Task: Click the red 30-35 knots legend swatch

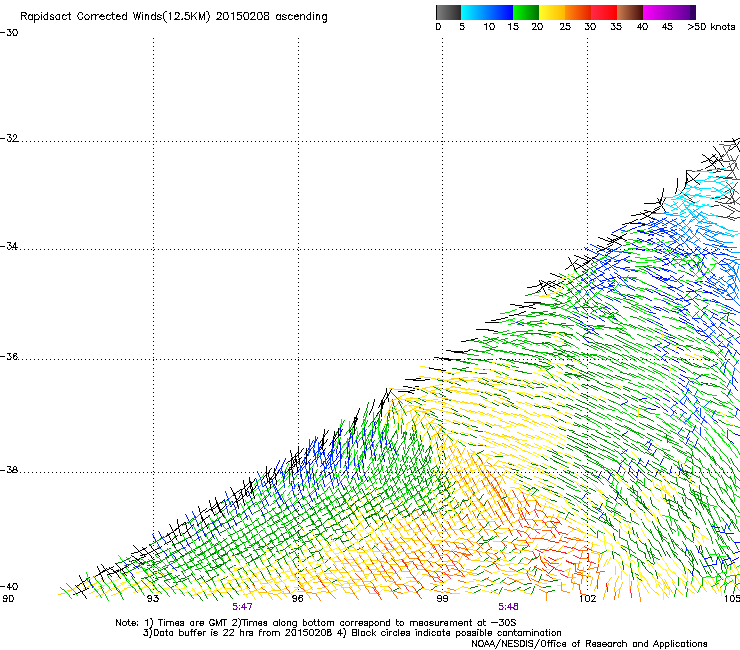Action: 604,12
